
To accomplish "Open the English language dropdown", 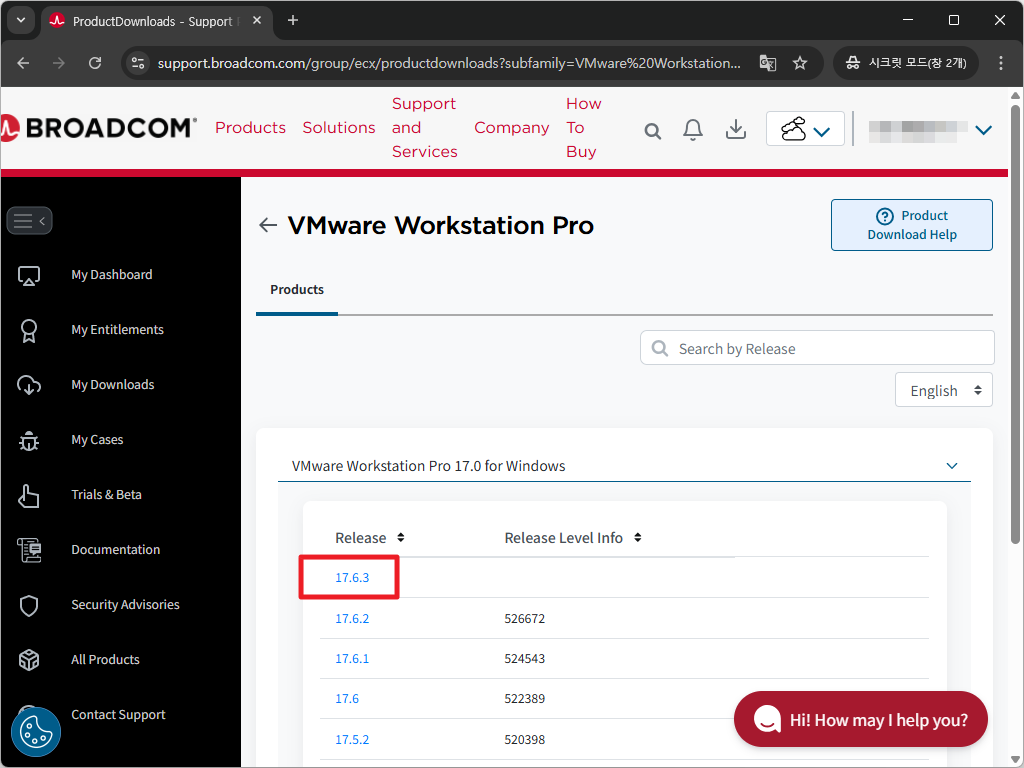I will tap(944, 391).
